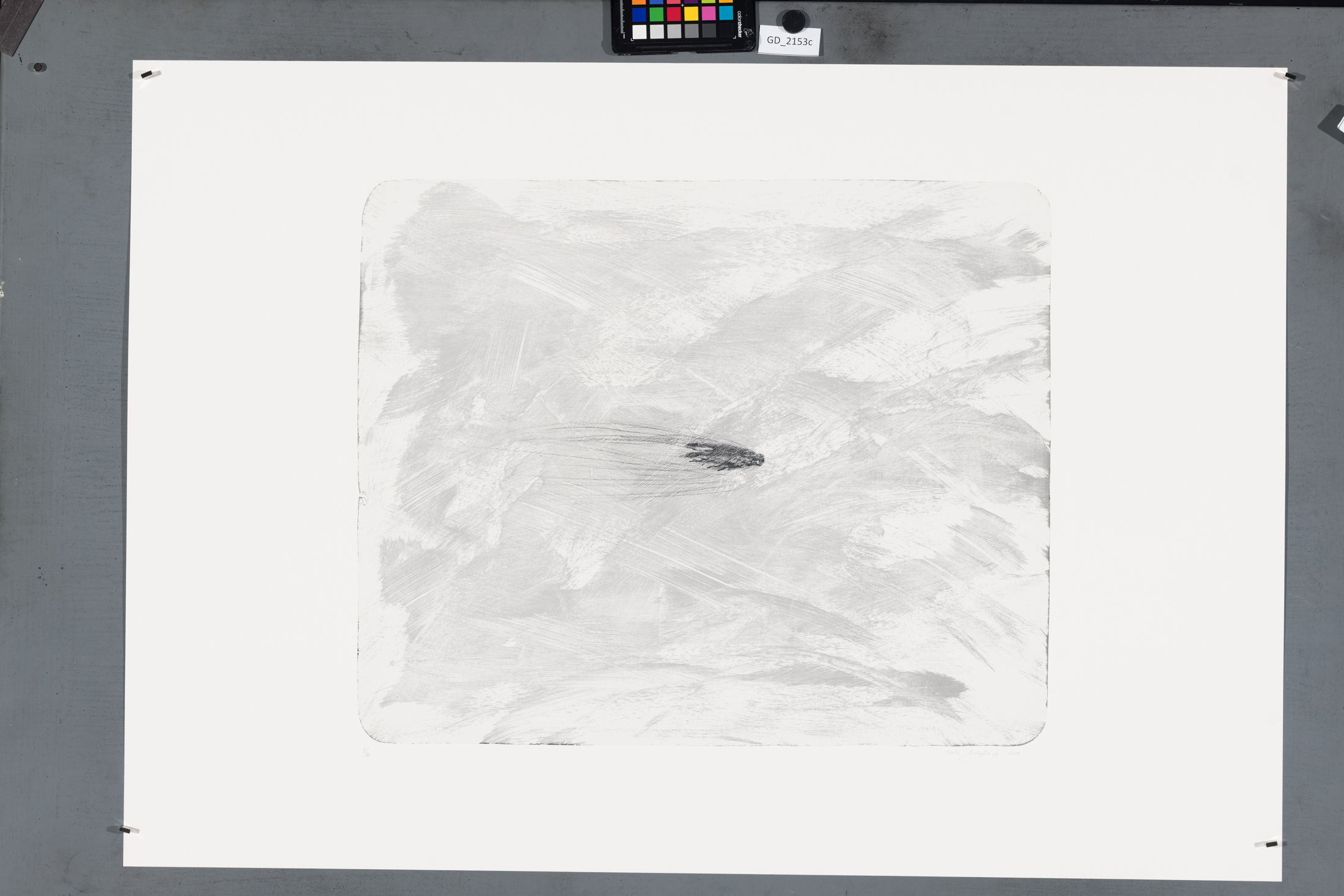Click the dark gray grayscale patch
This screenshot has height=896, width=1344.
709,31
